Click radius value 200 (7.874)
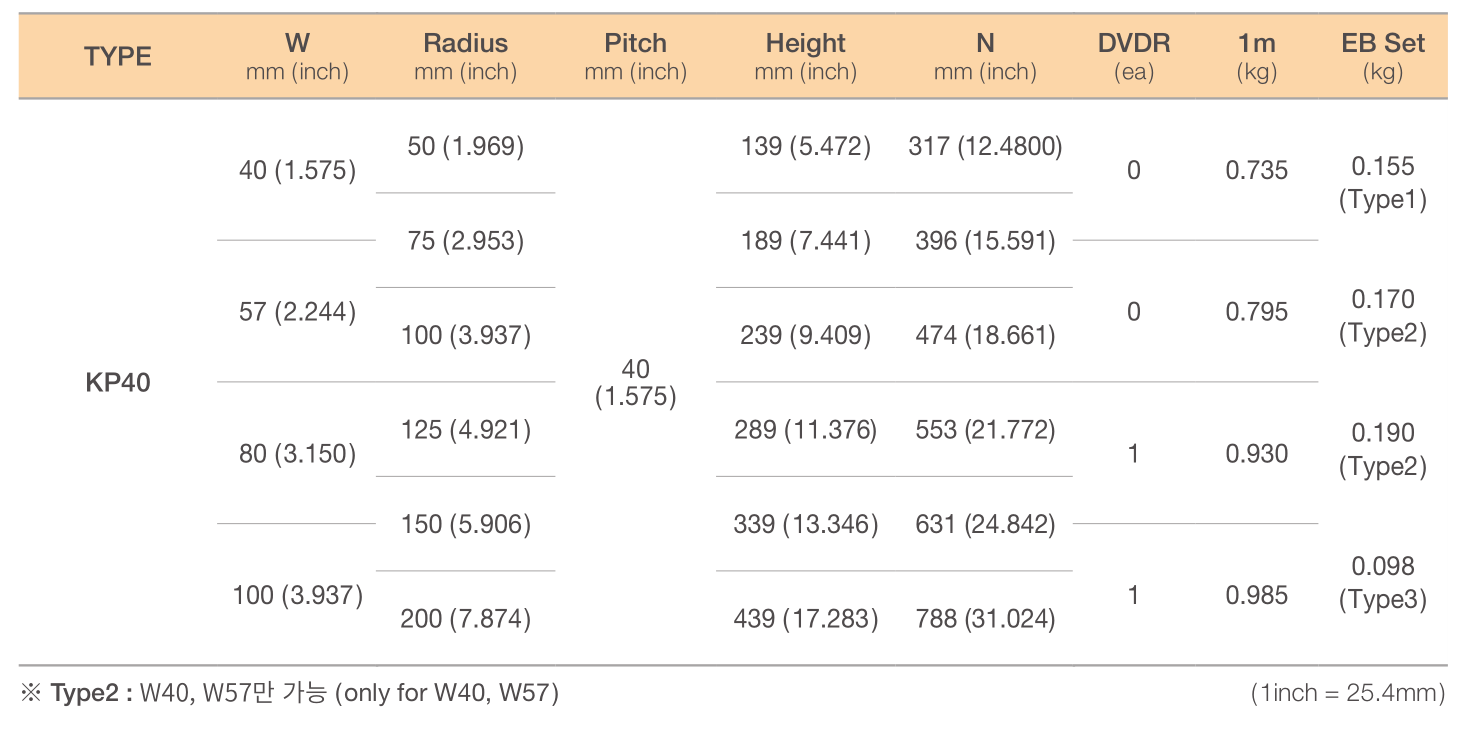The width and height of the screenshot is (1468, 729). pos(466,619)
